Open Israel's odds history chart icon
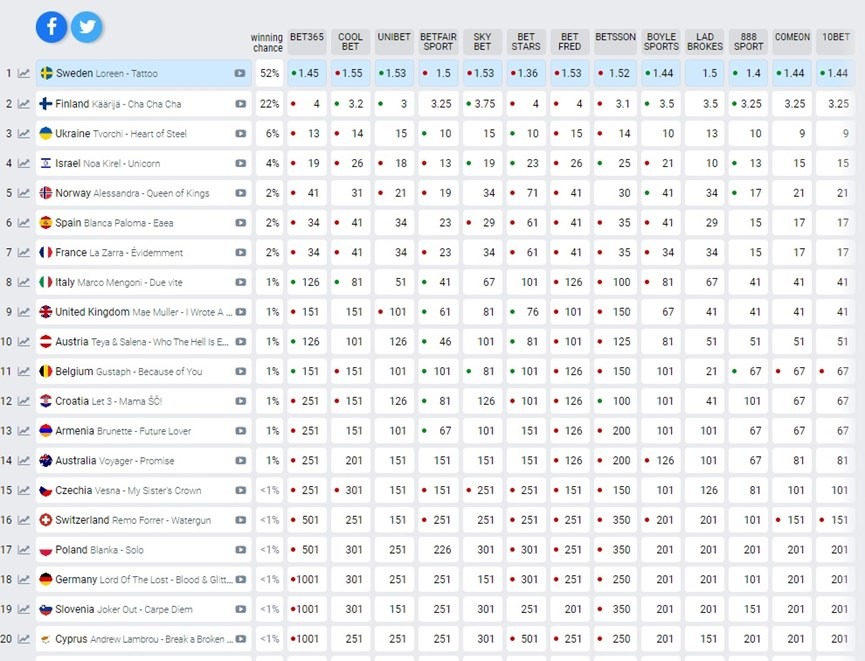Viewport: 865px width, 661px height. (x=24, y=163)
